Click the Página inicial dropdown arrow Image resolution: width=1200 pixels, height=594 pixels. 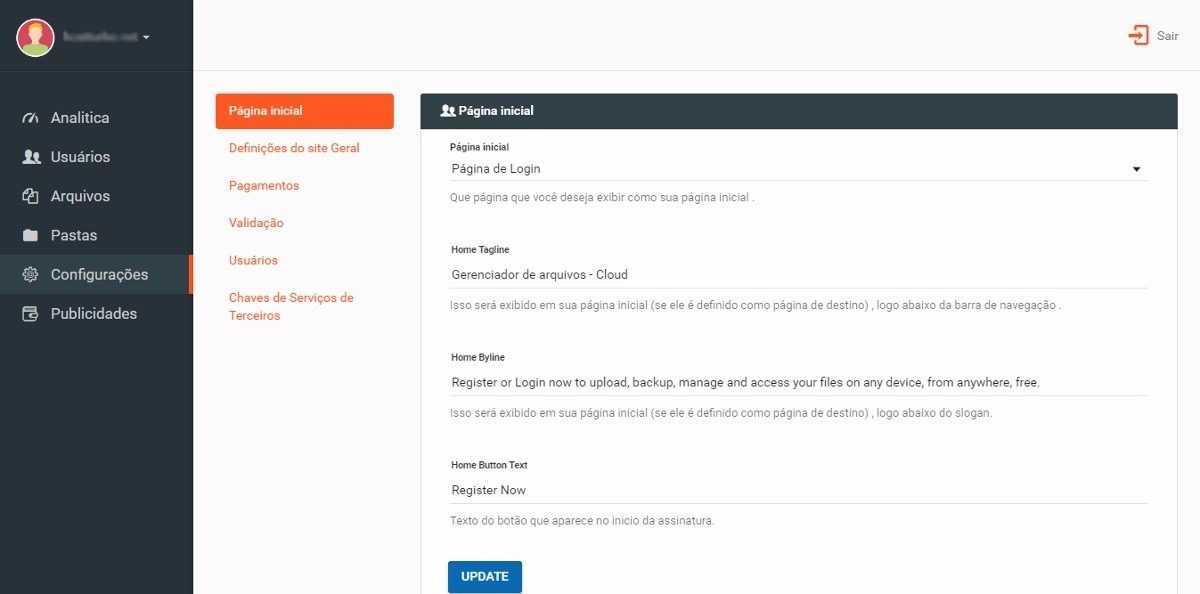coord(1136,169)
